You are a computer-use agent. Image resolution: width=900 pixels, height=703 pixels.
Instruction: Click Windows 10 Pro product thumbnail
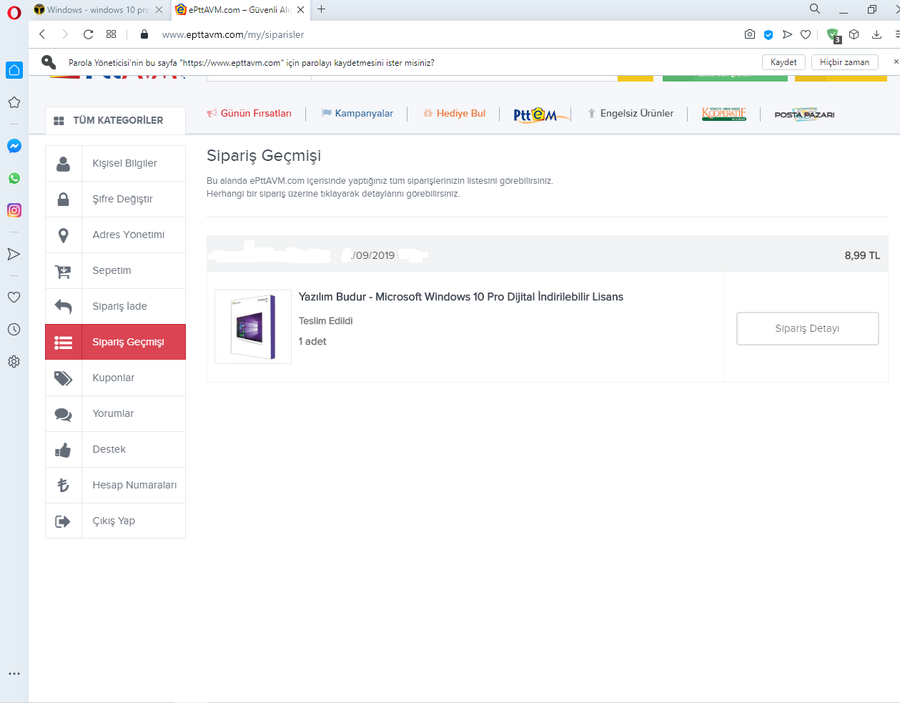[x=253, y=327]
